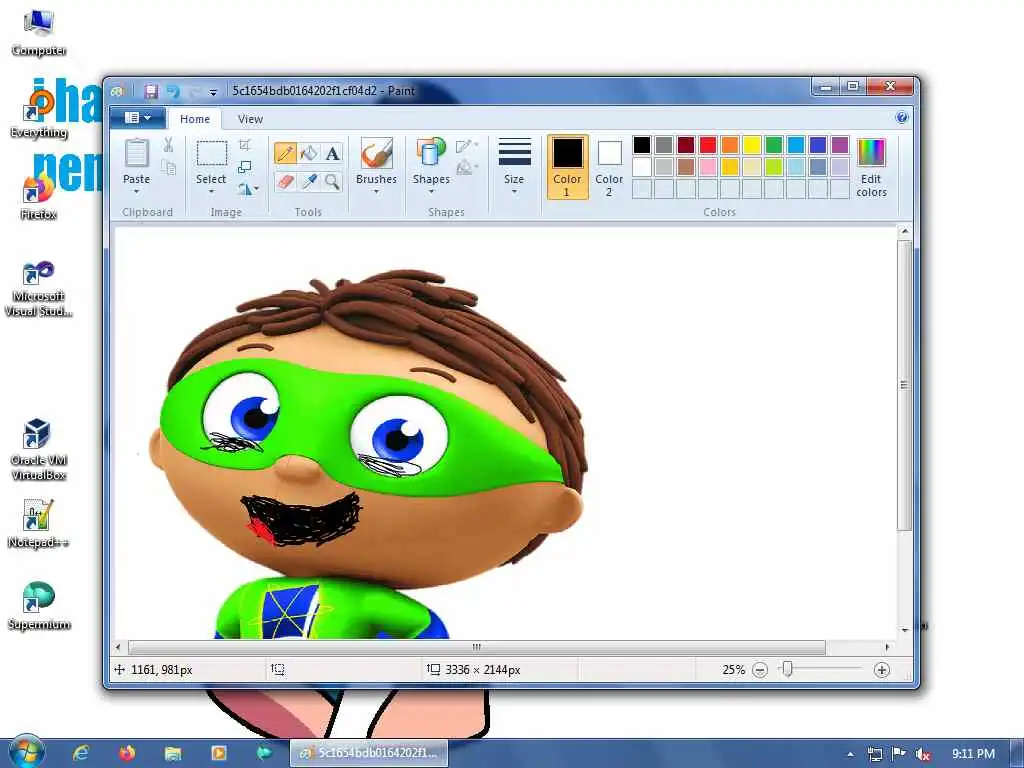
Task: Click the Resize image icon
Action: [245, 167]
